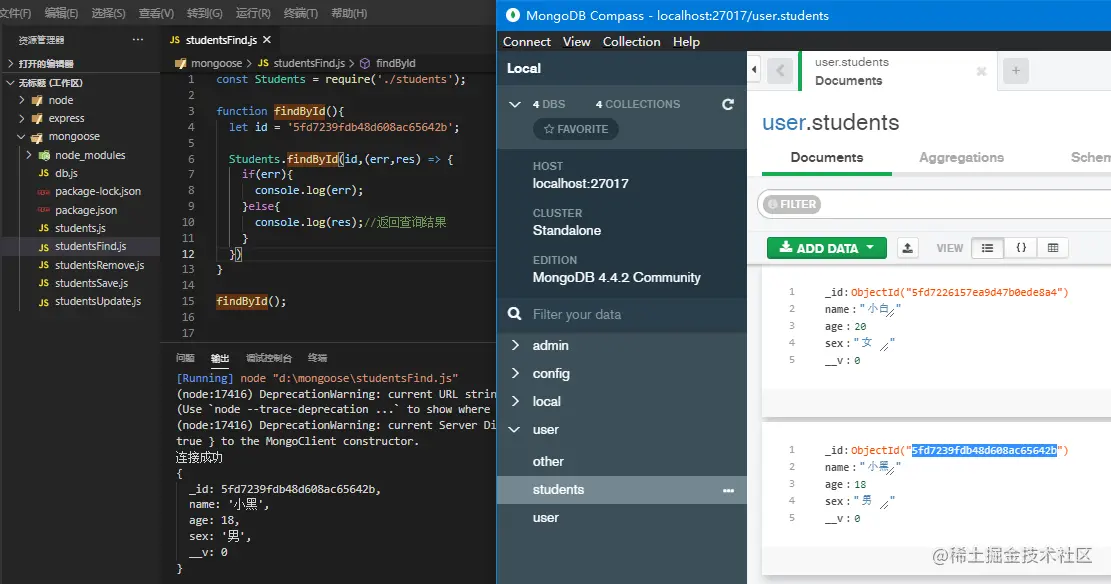Image resolution: width=1111 pixels, height=584 pixels.
Task: Collapse the mongoose folder
Action: coord(22,136)
